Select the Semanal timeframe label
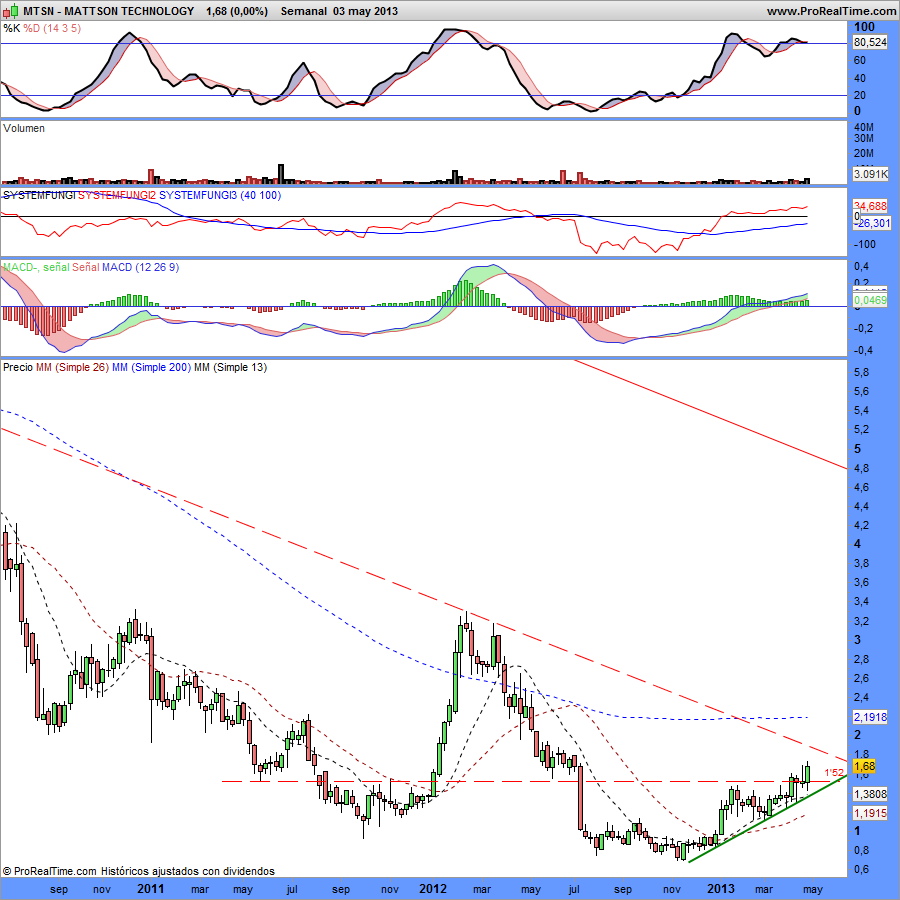 (303, 11)
